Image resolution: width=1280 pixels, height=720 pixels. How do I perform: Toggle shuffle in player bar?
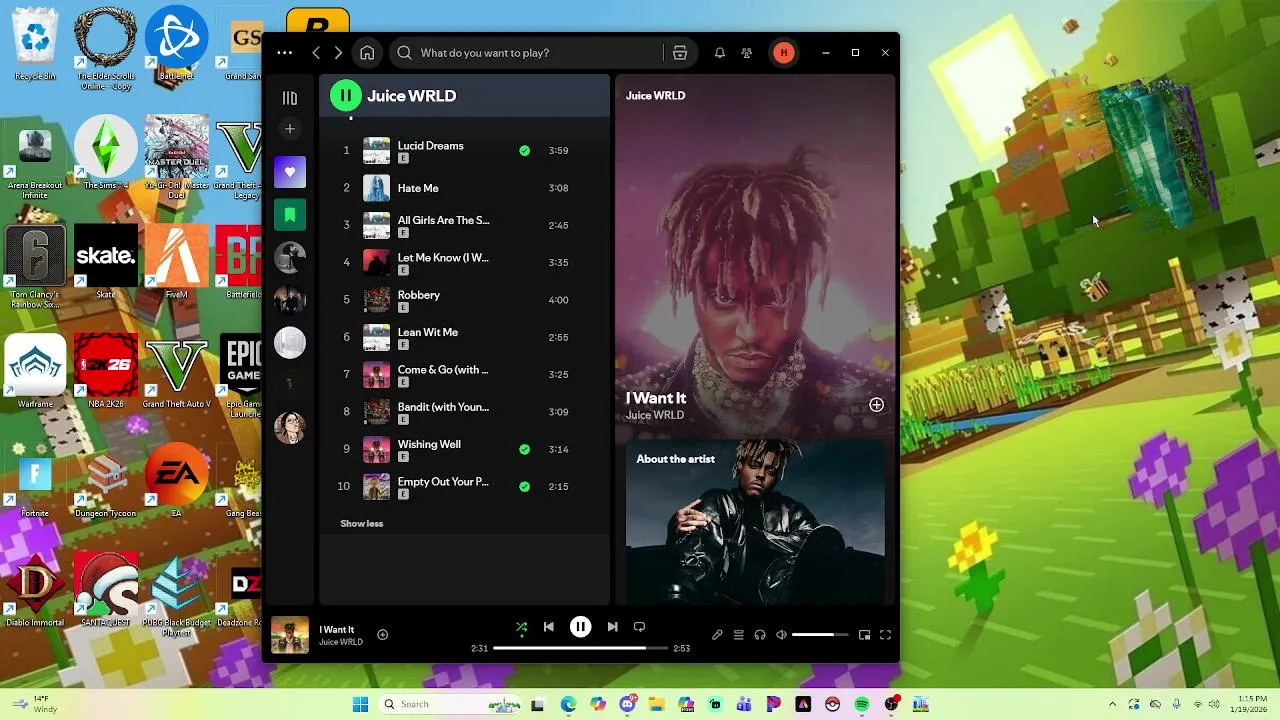coord(521,627)
